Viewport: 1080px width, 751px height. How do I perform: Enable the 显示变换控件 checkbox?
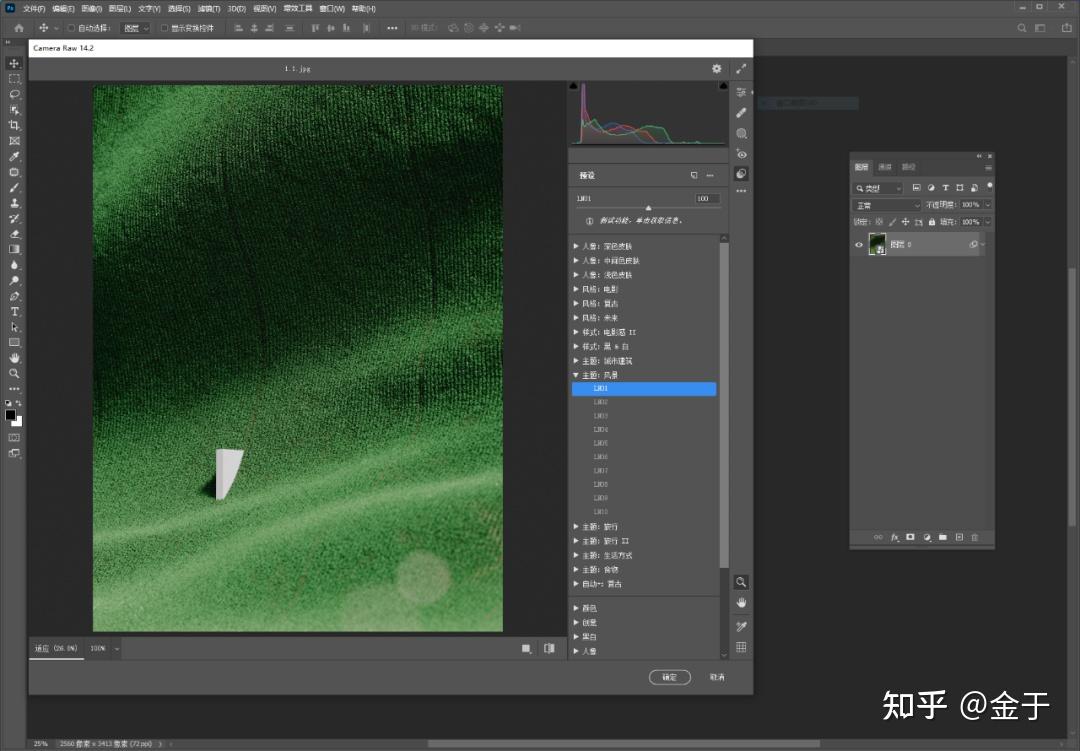pyautogui.click(x=164, y=28)
